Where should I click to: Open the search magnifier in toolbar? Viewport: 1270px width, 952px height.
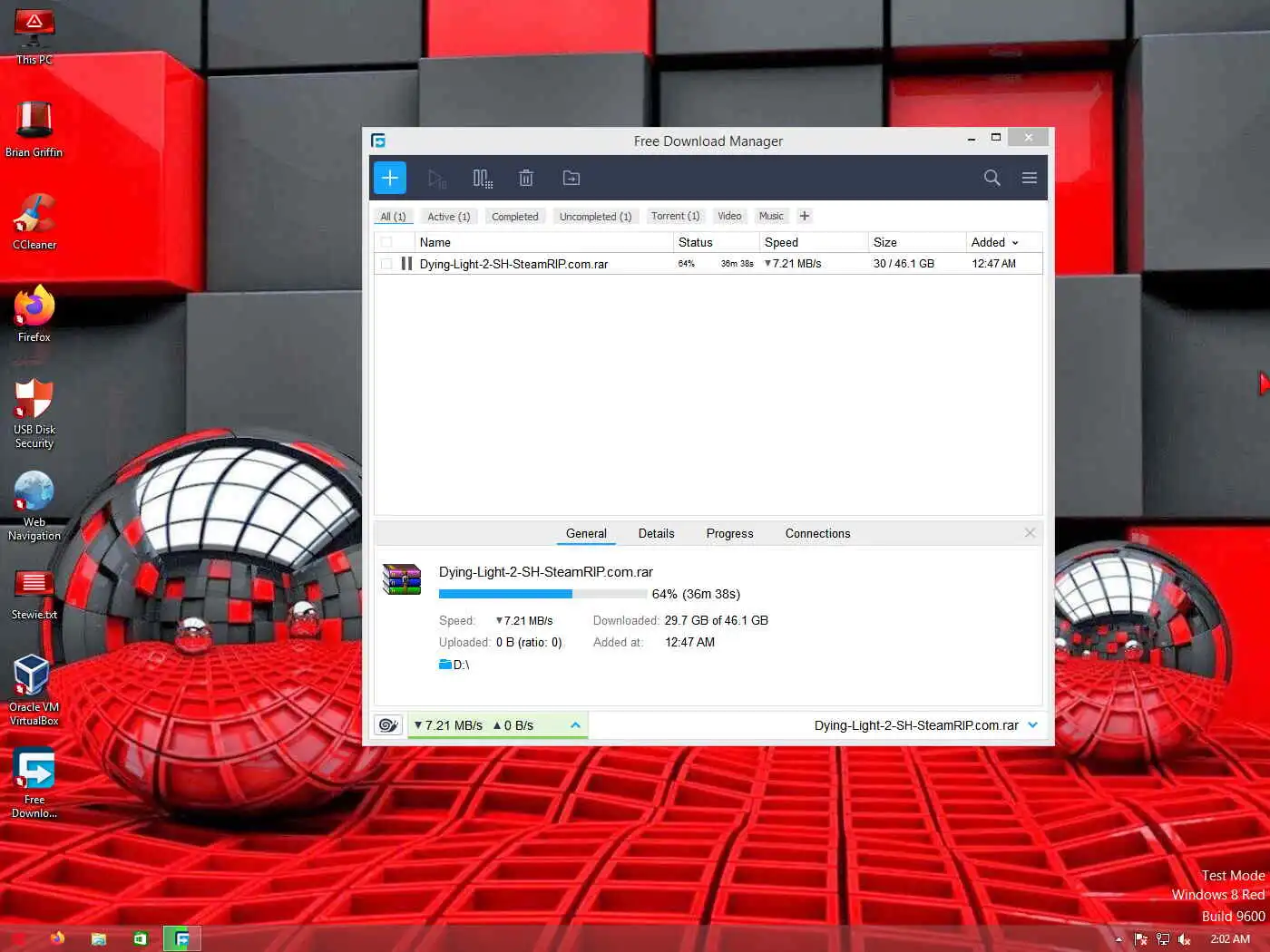coord(992,178)
